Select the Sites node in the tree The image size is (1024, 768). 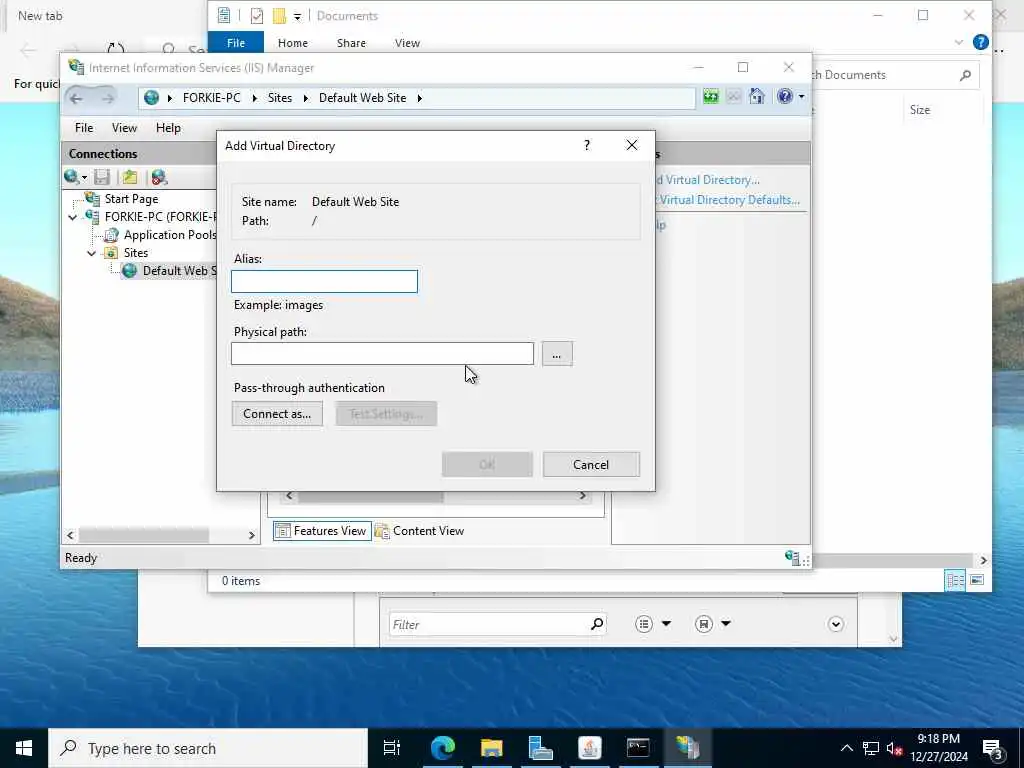click(x=136, y=253)
